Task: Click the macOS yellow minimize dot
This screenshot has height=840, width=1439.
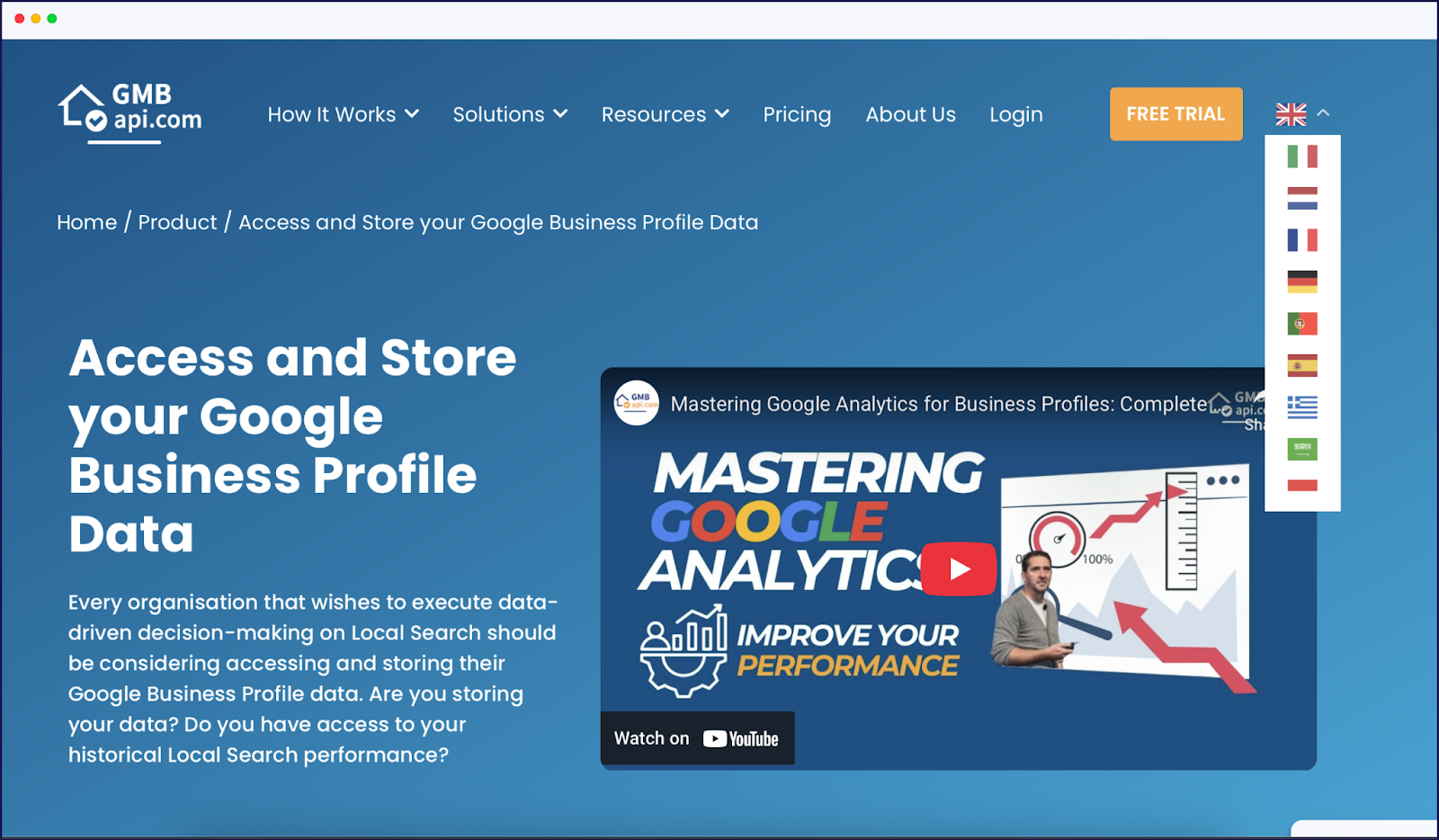Action: [x=36, y=18]
